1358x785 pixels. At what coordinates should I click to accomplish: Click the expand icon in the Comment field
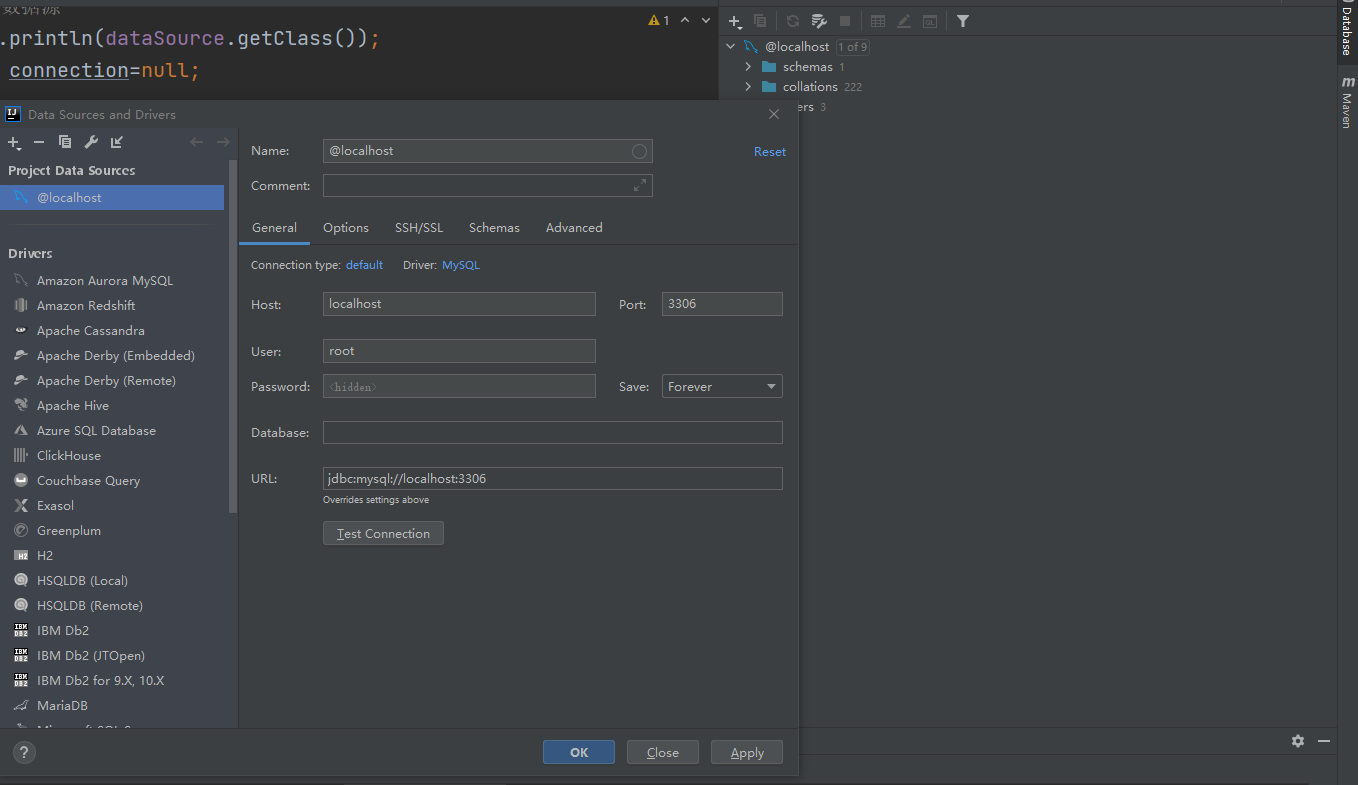click(x=640, y=185)
